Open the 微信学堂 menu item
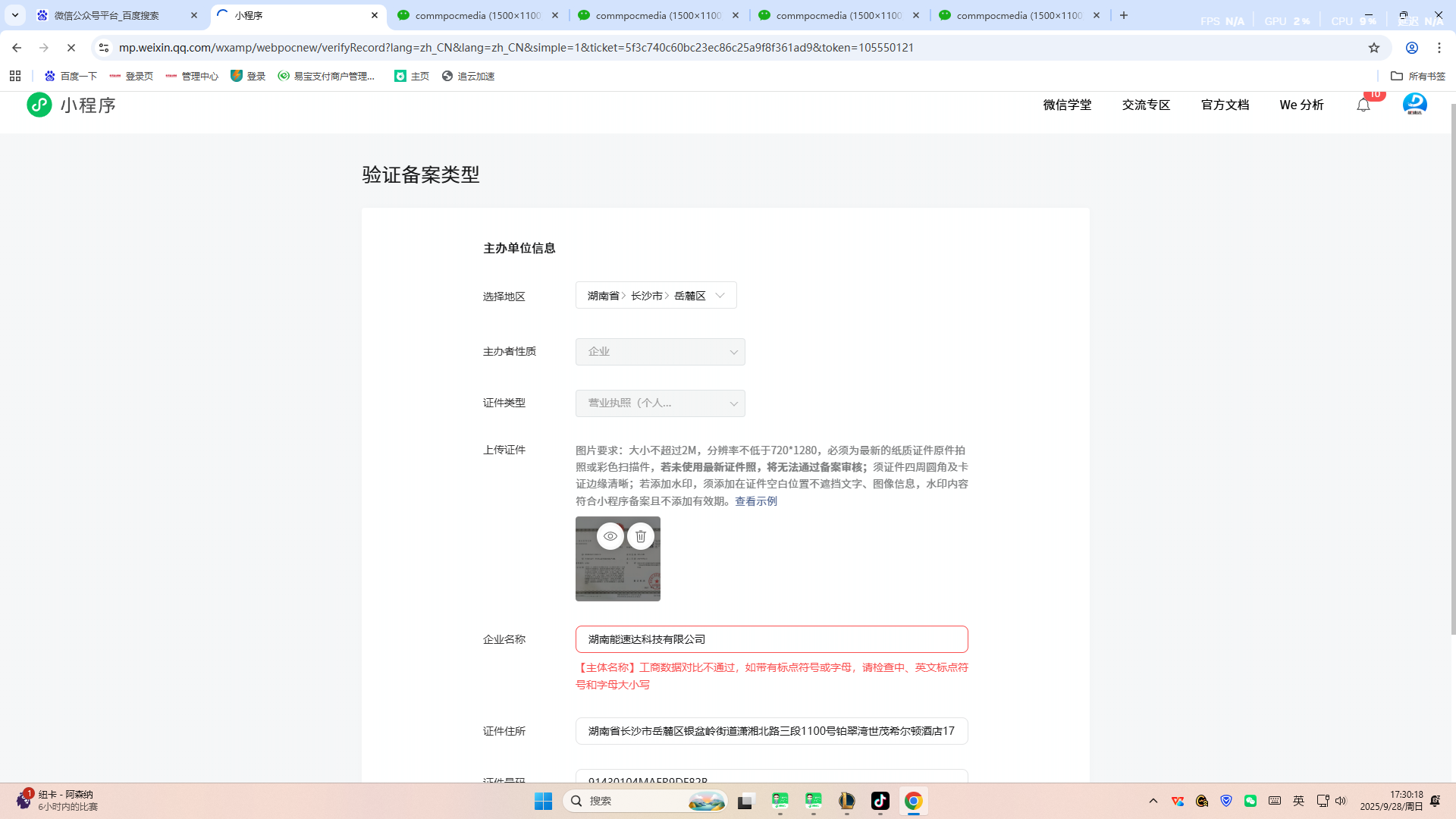The image size is (1456, 819). click(x=1067, y=105)
